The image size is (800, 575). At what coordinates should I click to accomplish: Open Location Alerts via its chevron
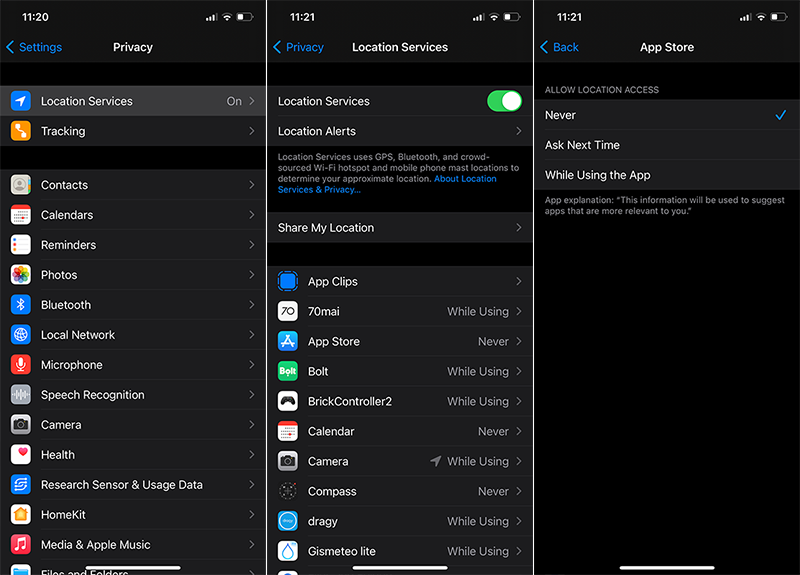coord(518,131)
